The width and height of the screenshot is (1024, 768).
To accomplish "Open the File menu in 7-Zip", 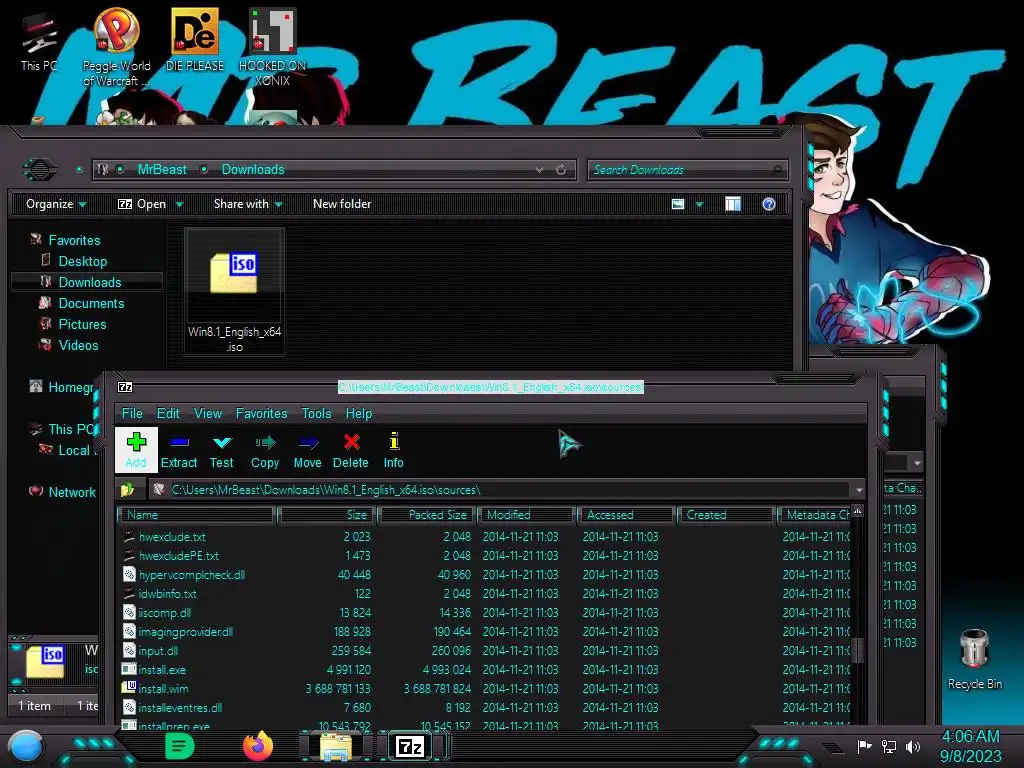I will click(132, 413).
